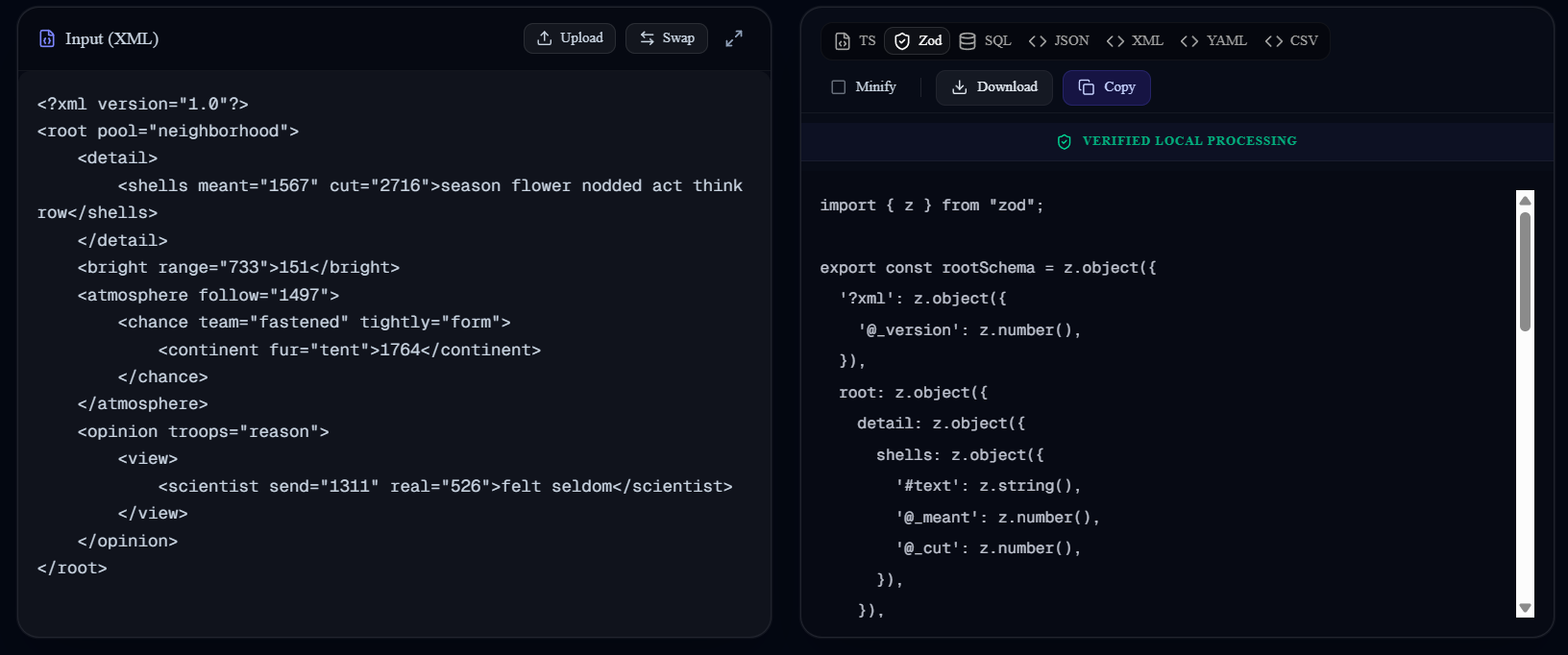Click the 'Input (XML)' panel title
1568x655 pixels.
point(111,38)
